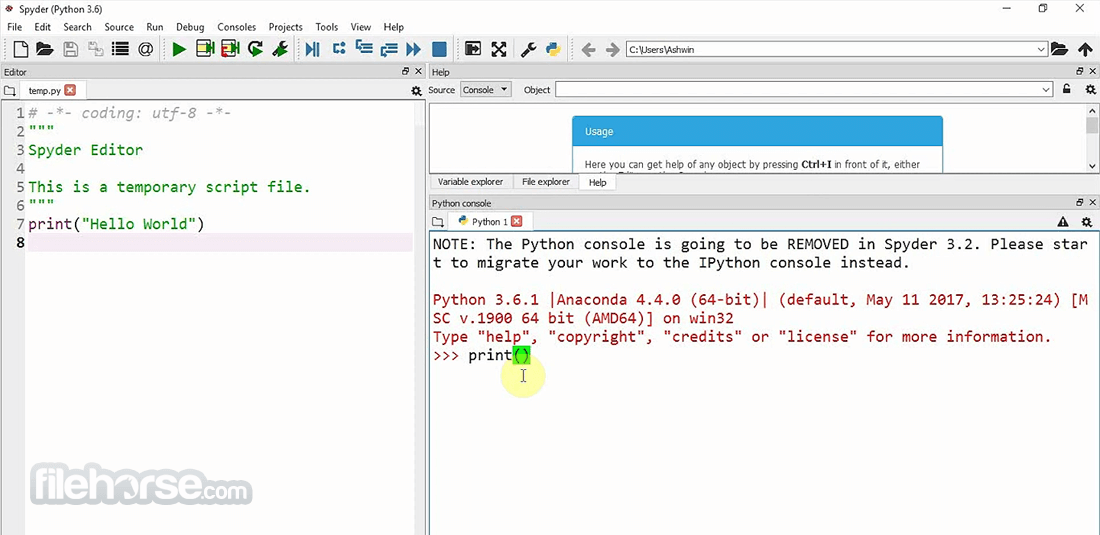Image resolution: width=1100 pixels, height=535 pixels.
Task: Expand the working directory path dropdown
Action: pyautogui.click(x=1041, y=50)
